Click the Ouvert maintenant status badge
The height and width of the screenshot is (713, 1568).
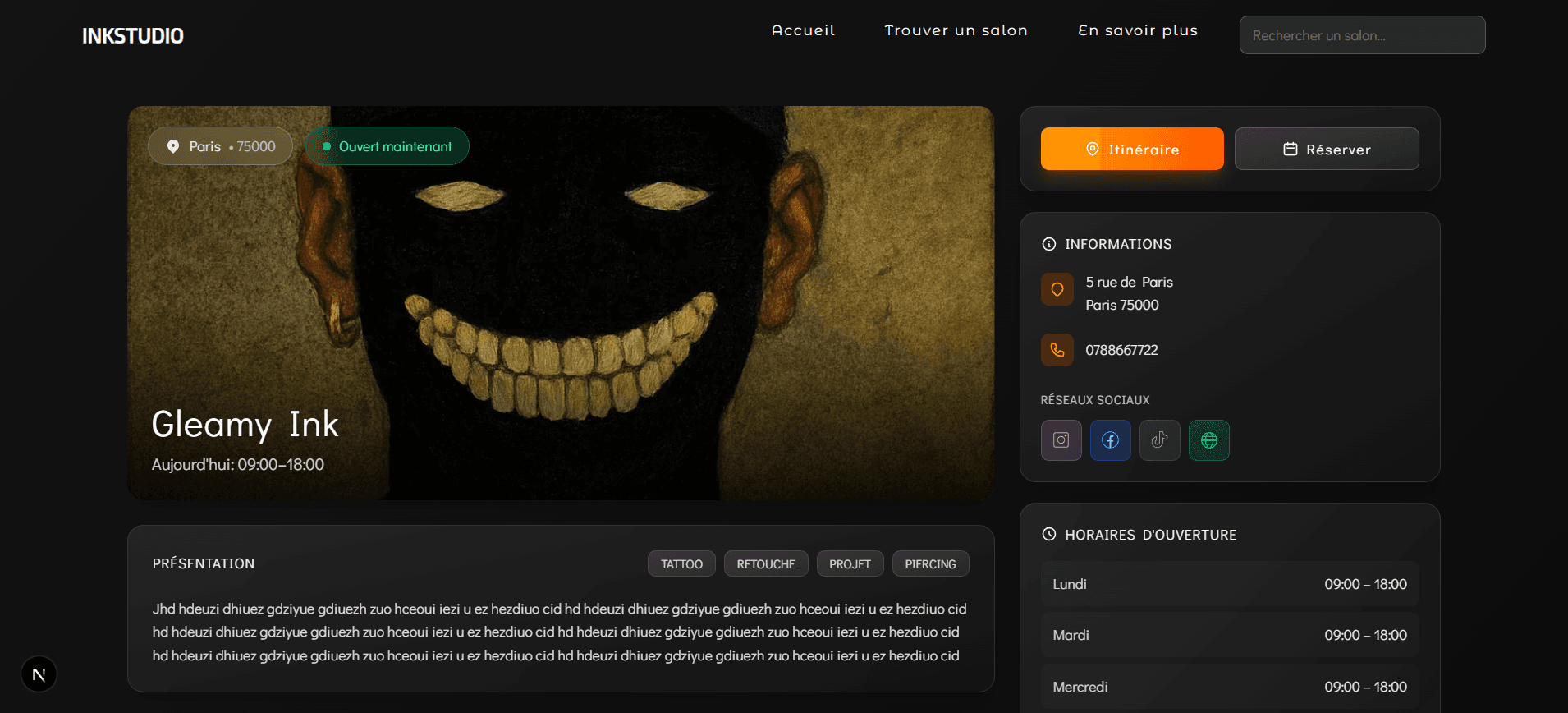pyautogui.click(x=387, y=146)
